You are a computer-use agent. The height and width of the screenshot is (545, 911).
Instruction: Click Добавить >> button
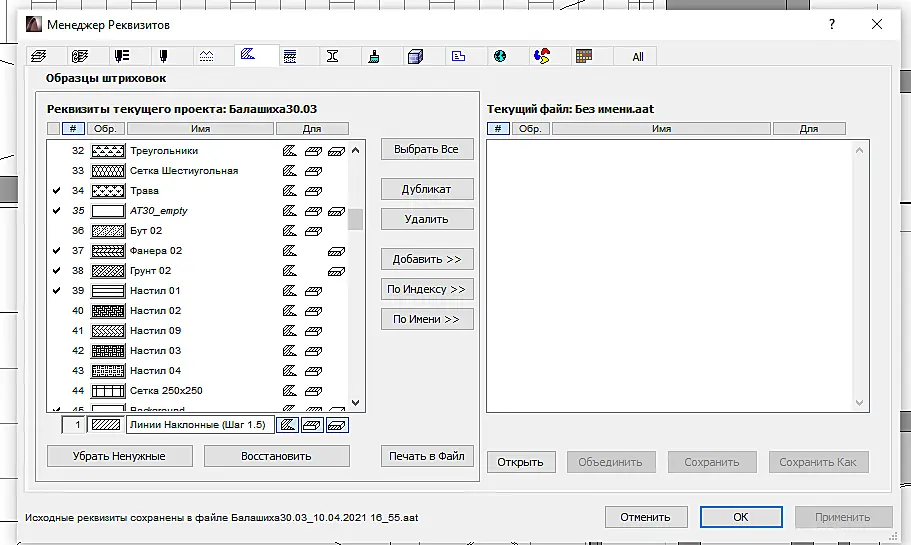[427, 259]
